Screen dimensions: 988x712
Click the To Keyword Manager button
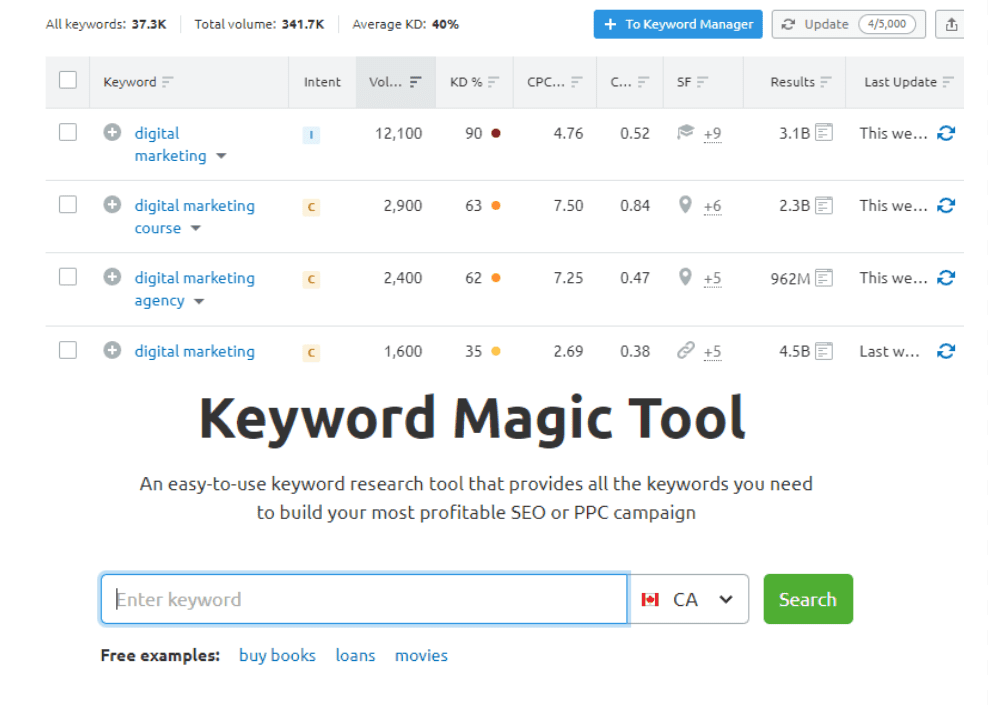coord(678,25)
